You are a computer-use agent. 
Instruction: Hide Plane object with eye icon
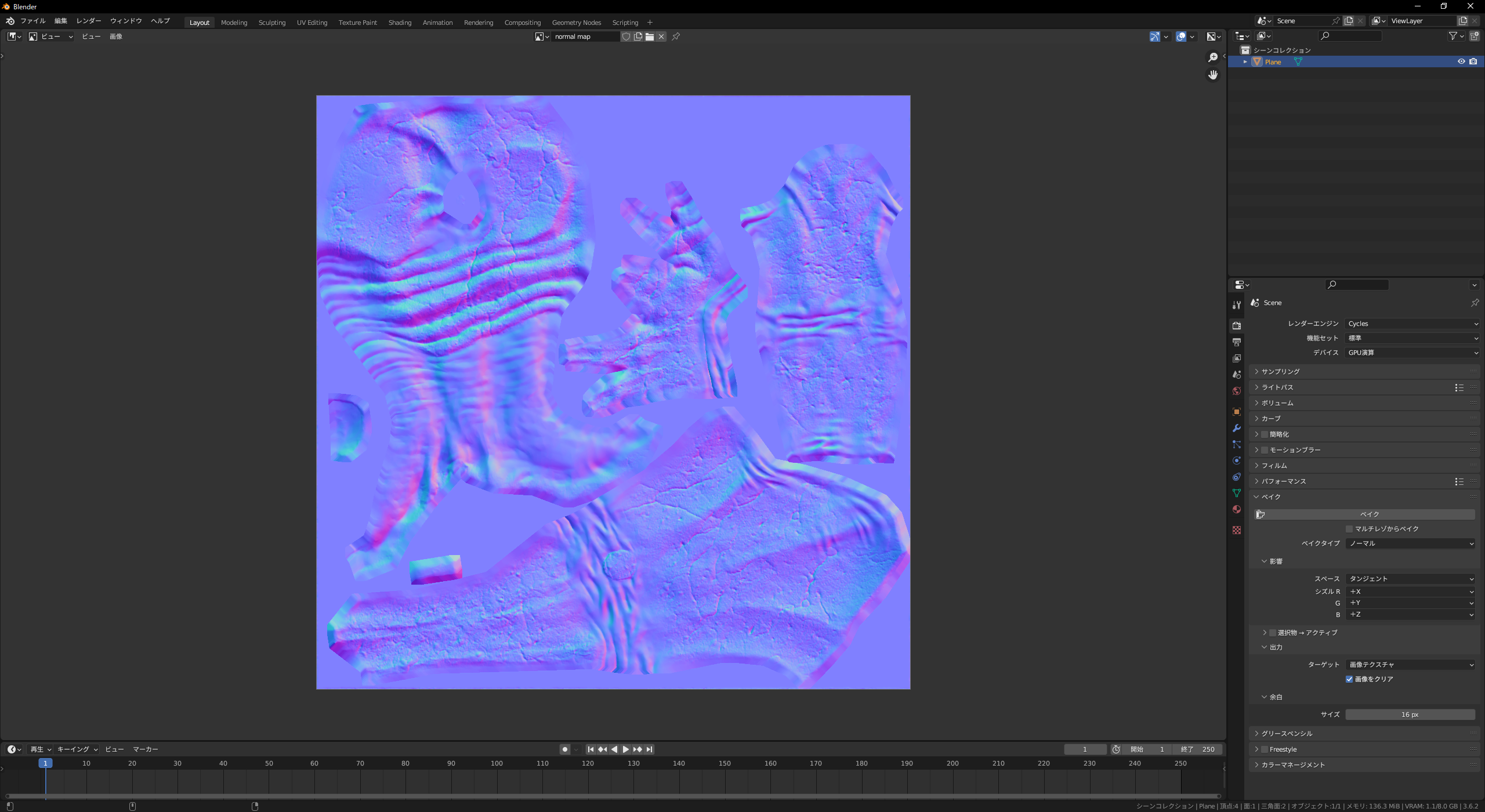coord(1461,61)
